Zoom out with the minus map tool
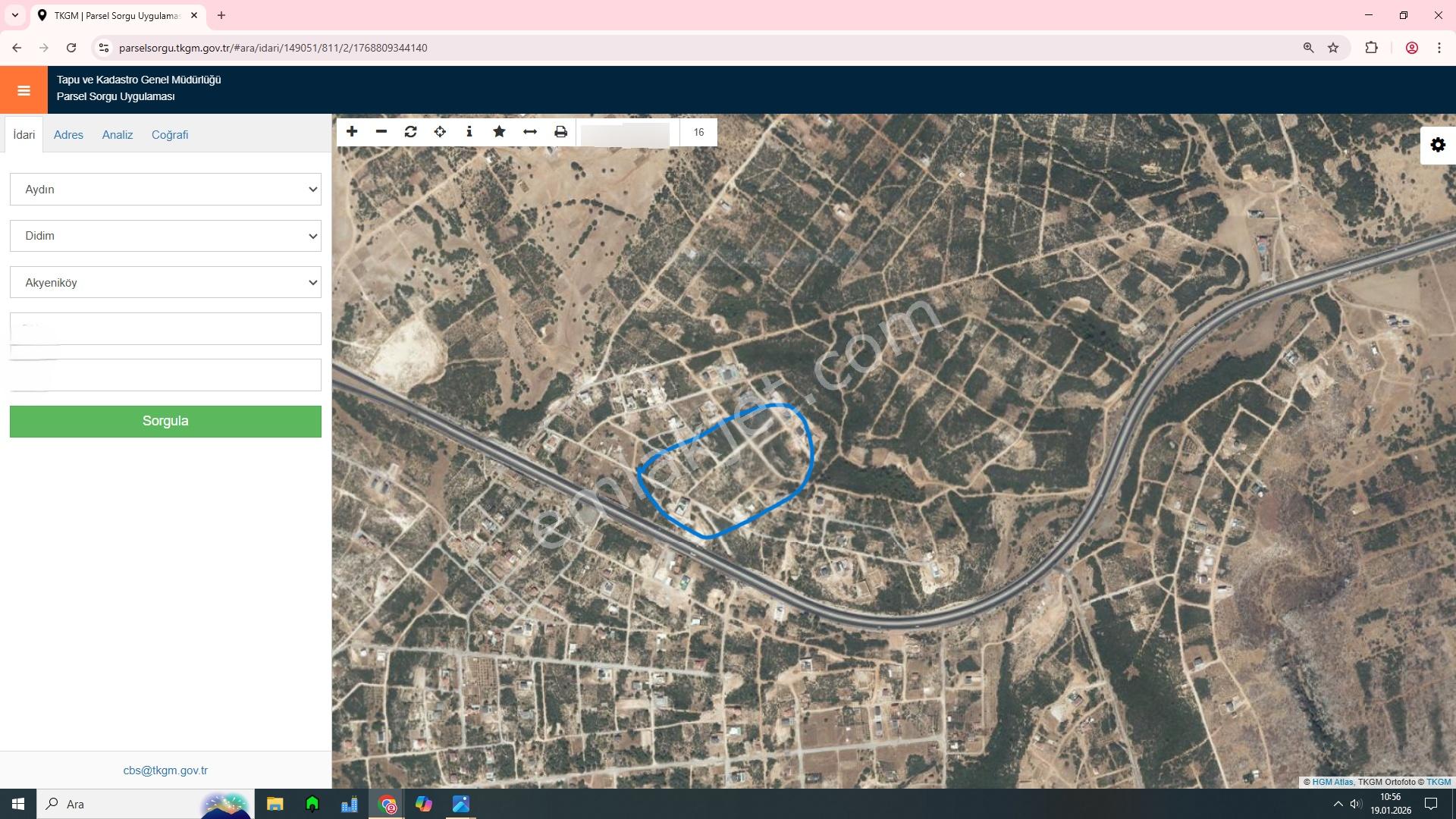 pos(381,132)
